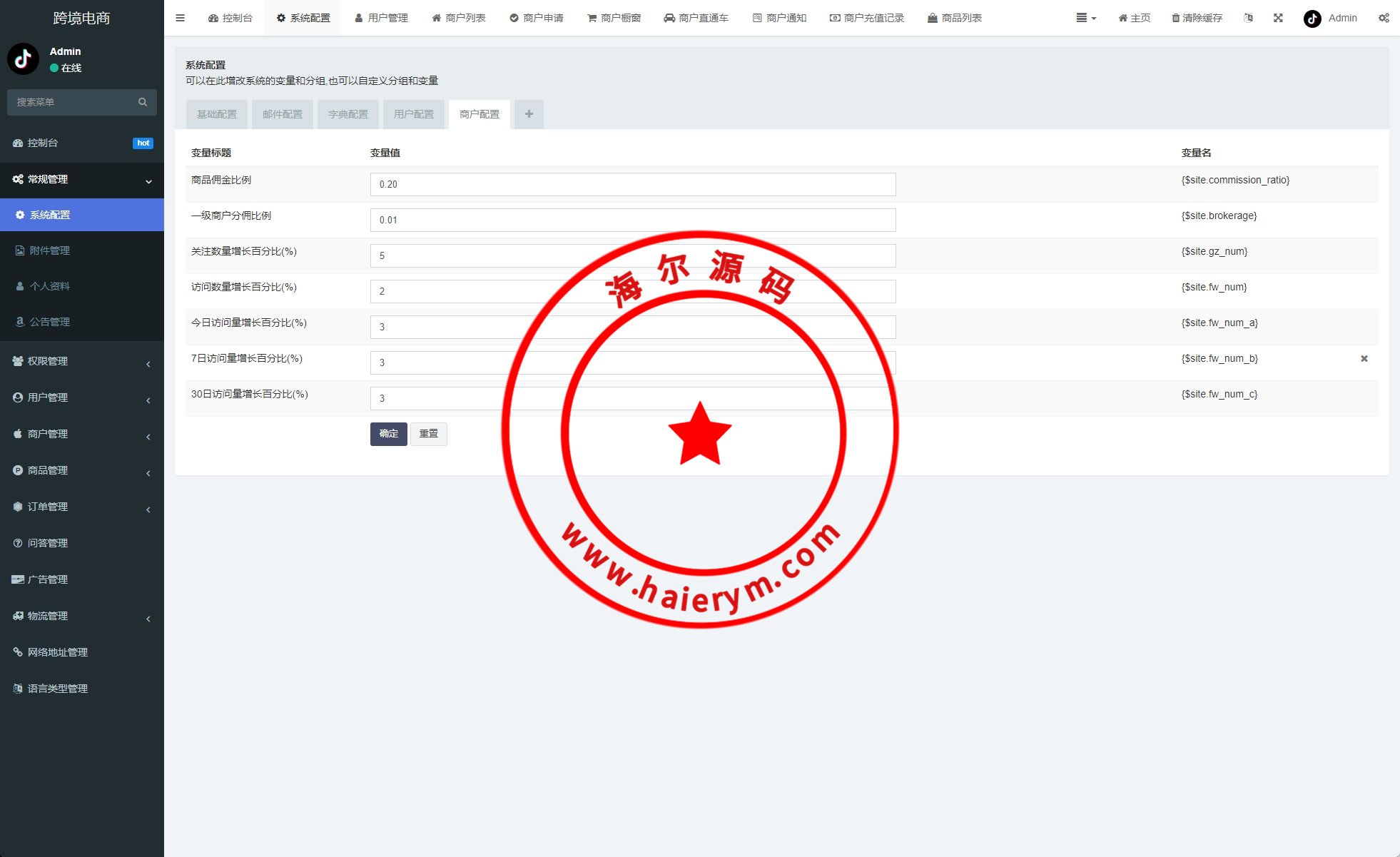Open the settings gears icon top-right
This screenshot has width=1400, height=857.
pyautogui.click(x=1384, y=18)
